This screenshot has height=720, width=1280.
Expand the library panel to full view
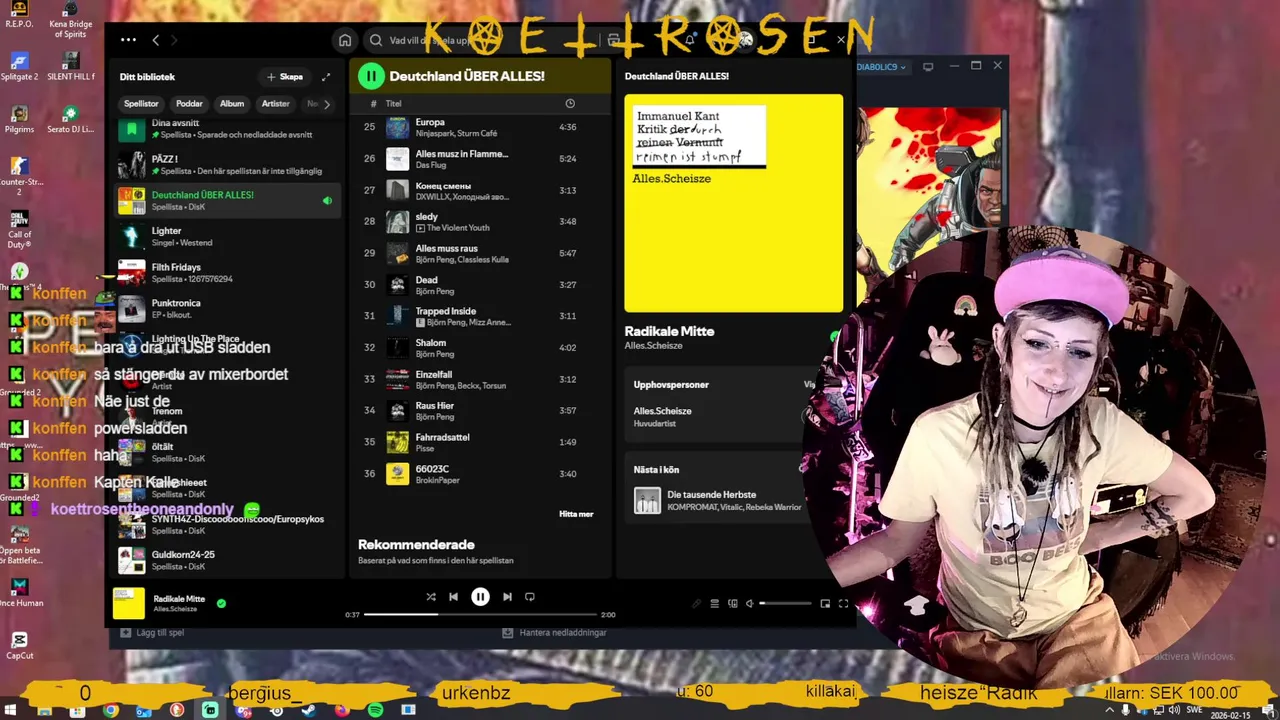click(x=325, y=77)
